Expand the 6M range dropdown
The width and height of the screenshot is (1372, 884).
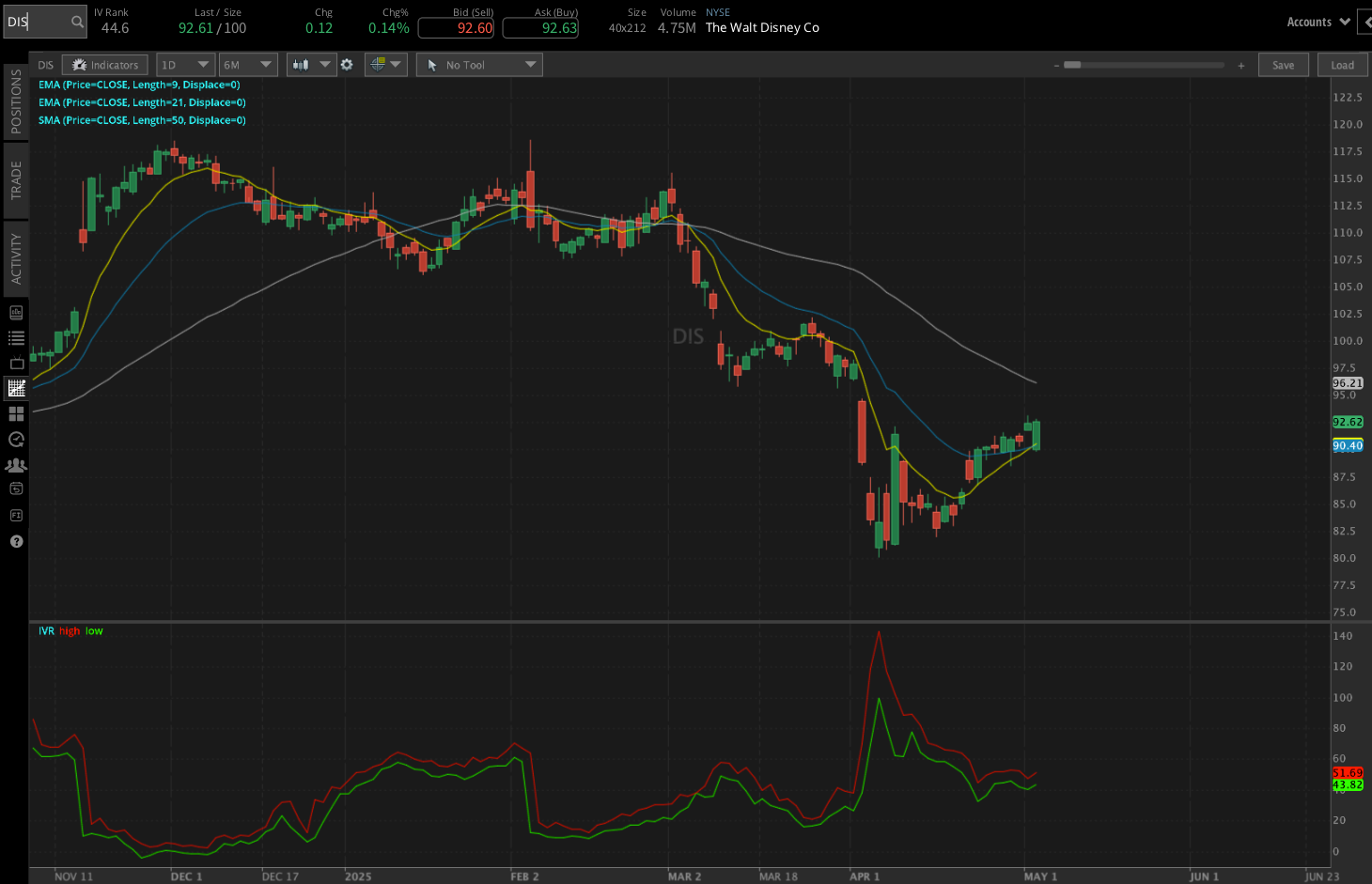(x=248, y=64)
